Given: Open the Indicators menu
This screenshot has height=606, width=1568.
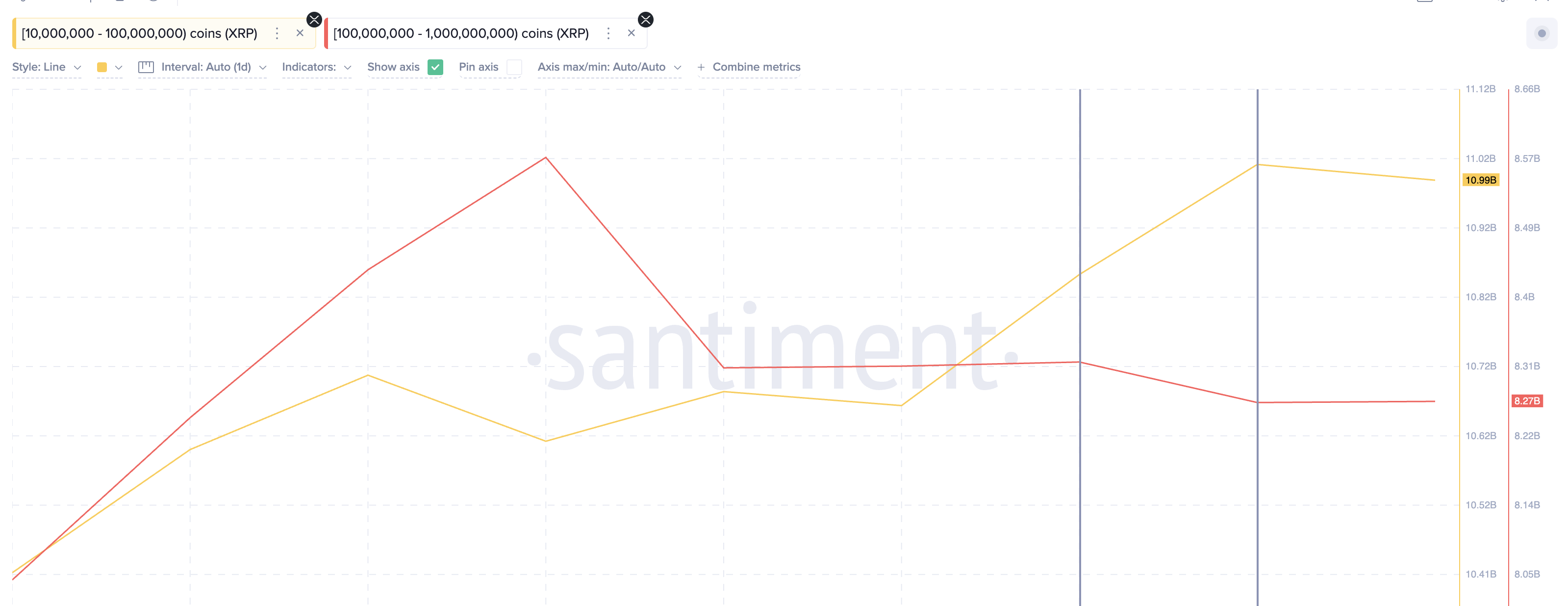Looking at the screenshot, I should pos(316,67).
